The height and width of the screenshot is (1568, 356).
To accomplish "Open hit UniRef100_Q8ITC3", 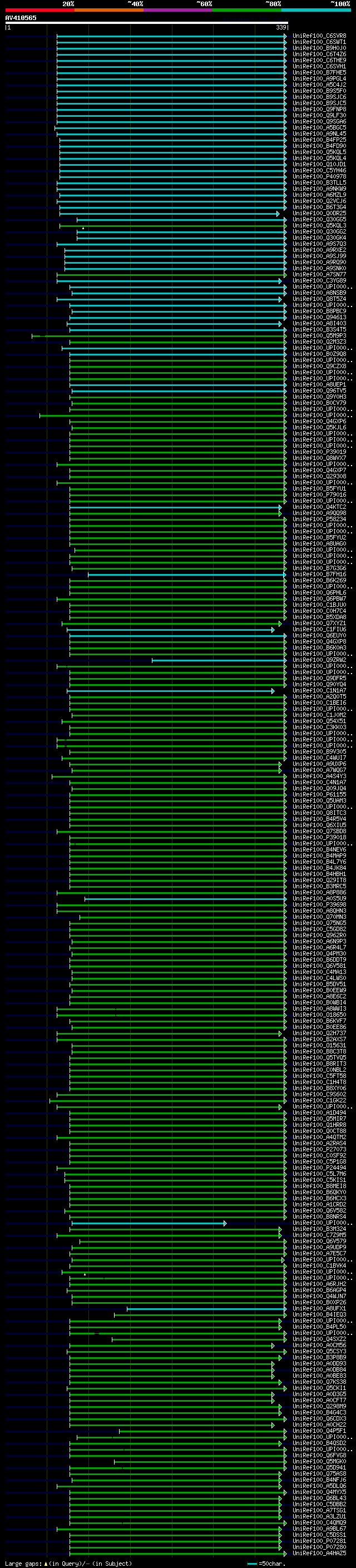I will [319, 813].
